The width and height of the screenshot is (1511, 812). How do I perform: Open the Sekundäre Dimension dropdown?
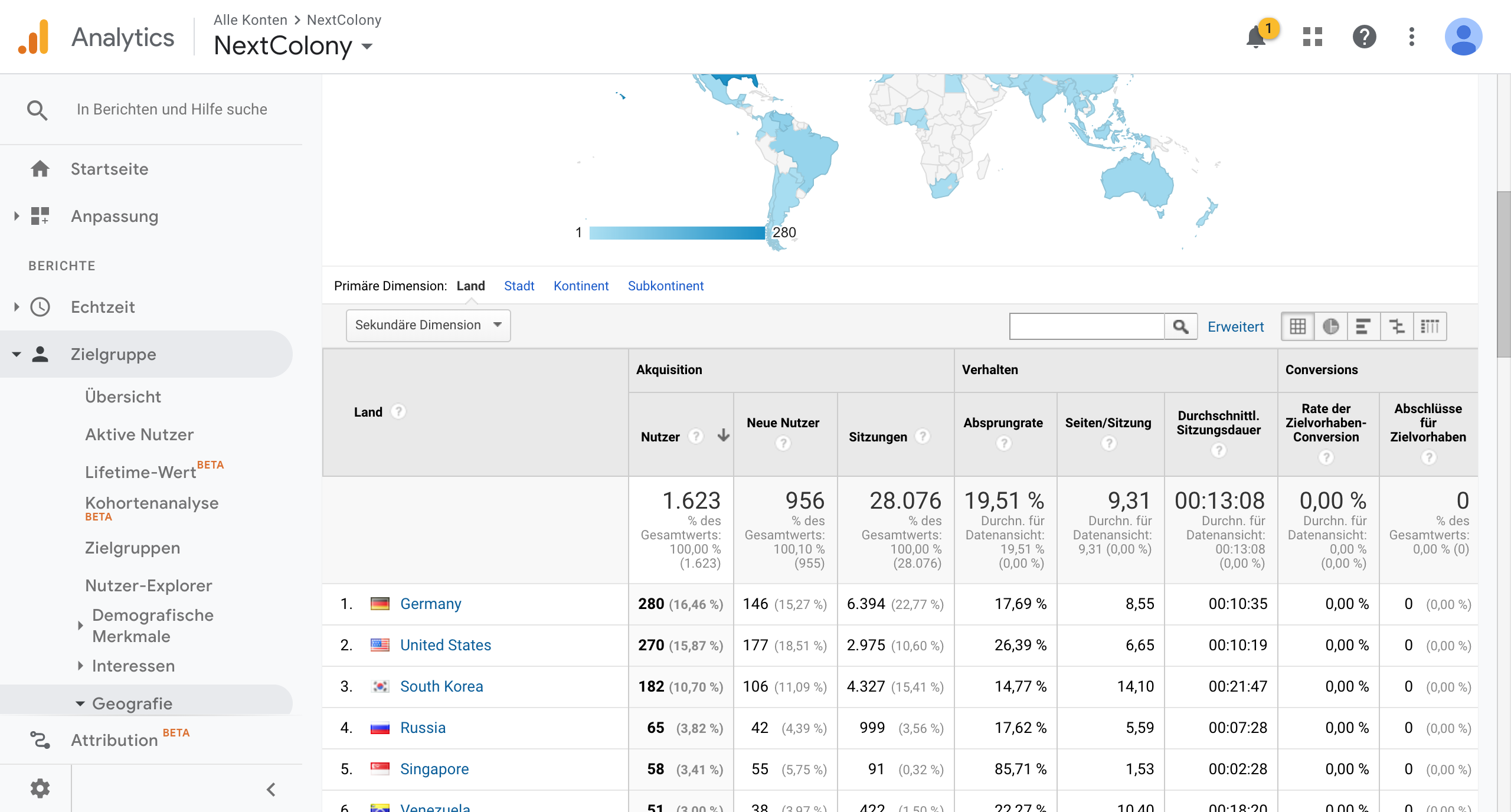428,325
